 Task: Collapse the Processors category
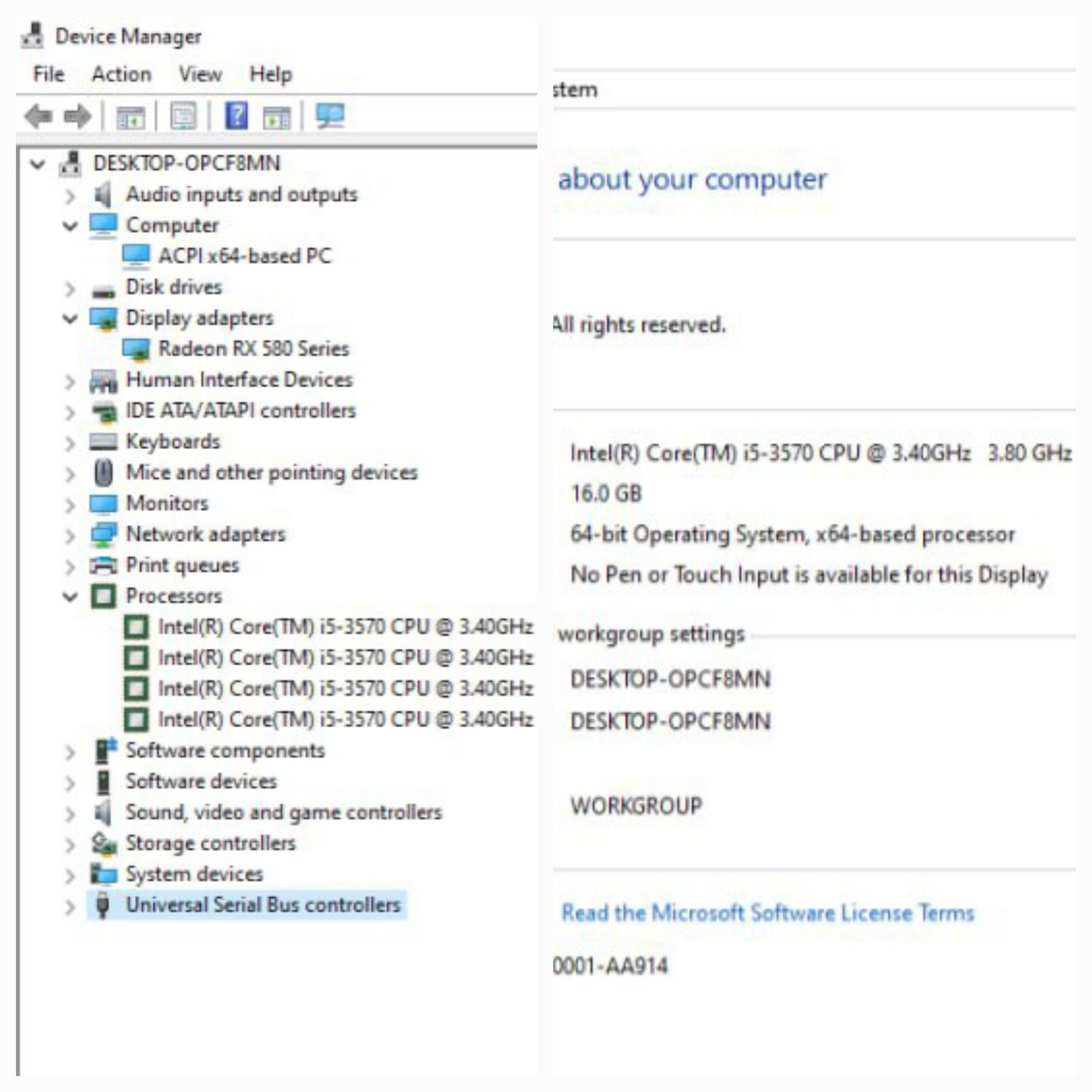(71, 597)
